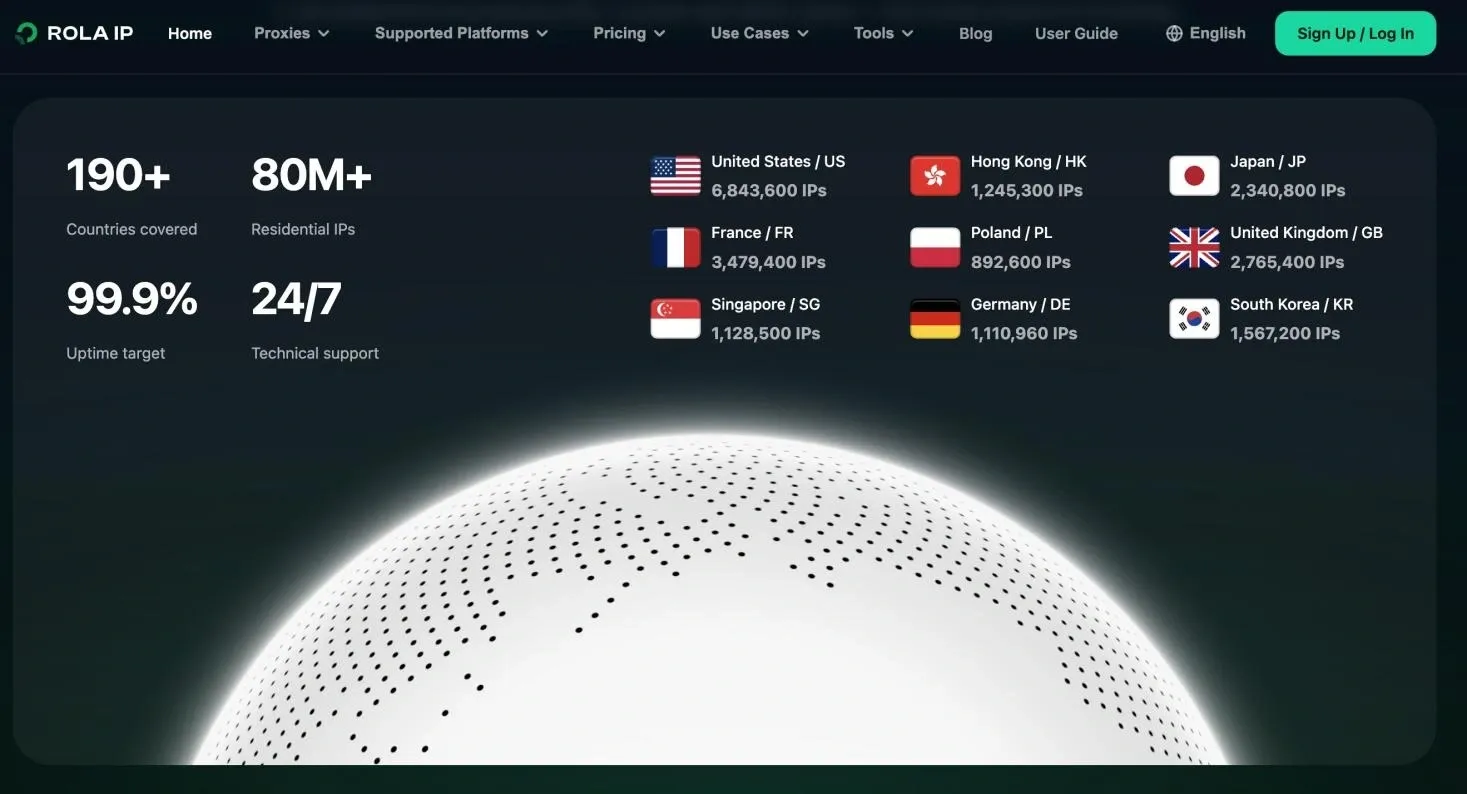
Task: Click the Residential IPs caption
Action: pyautogui.click(x=303, y=229)
